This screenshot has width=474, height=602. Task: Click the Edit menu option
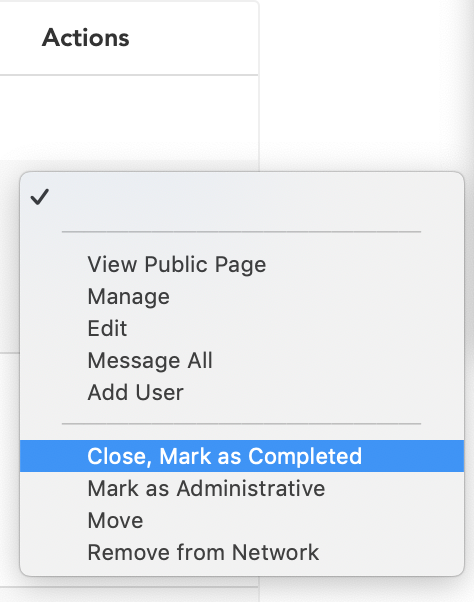pyautogui.click(x=242, y=328)
